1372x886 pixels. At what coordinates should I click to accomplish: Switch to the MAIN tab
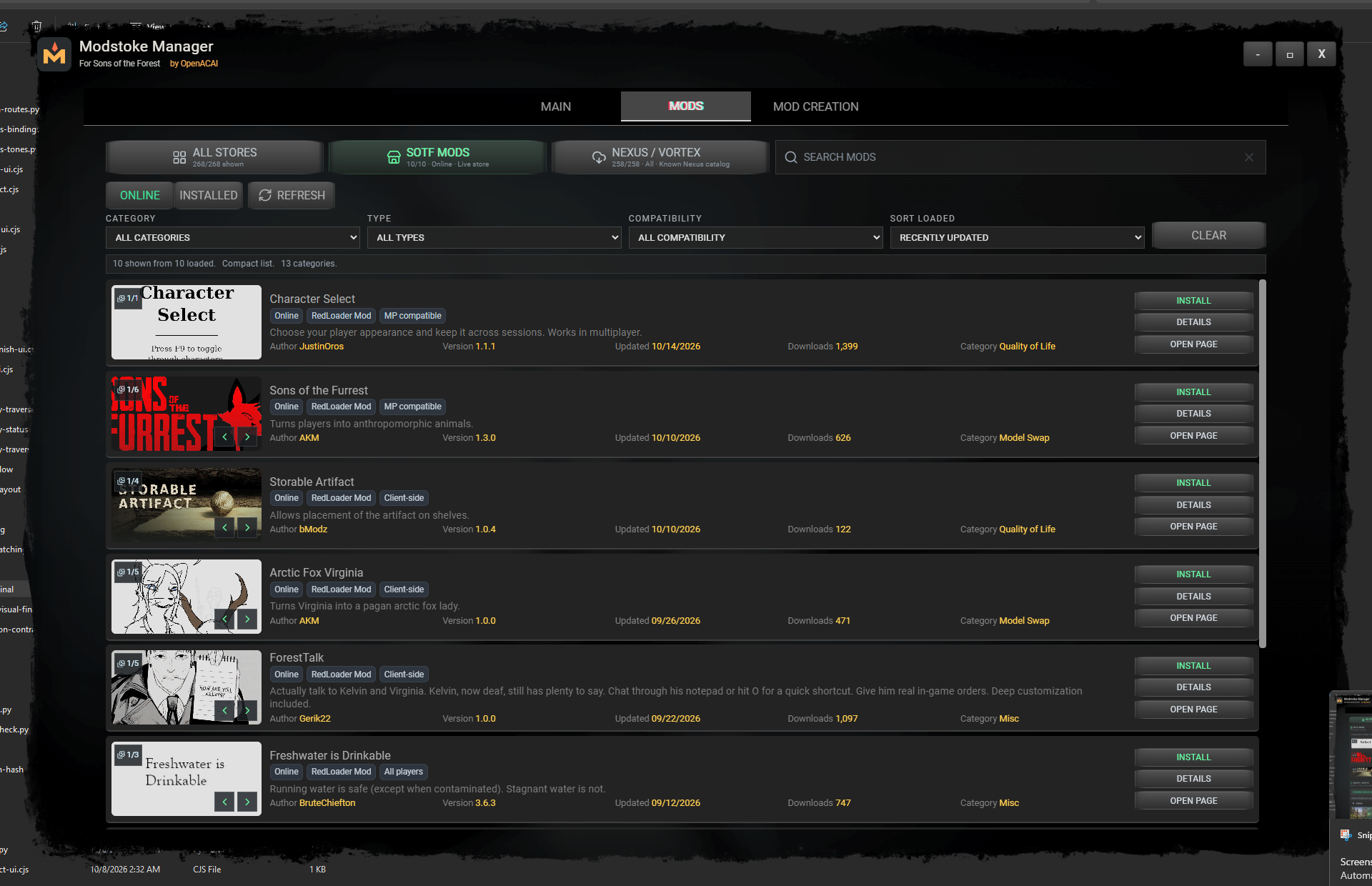(555, 106)
